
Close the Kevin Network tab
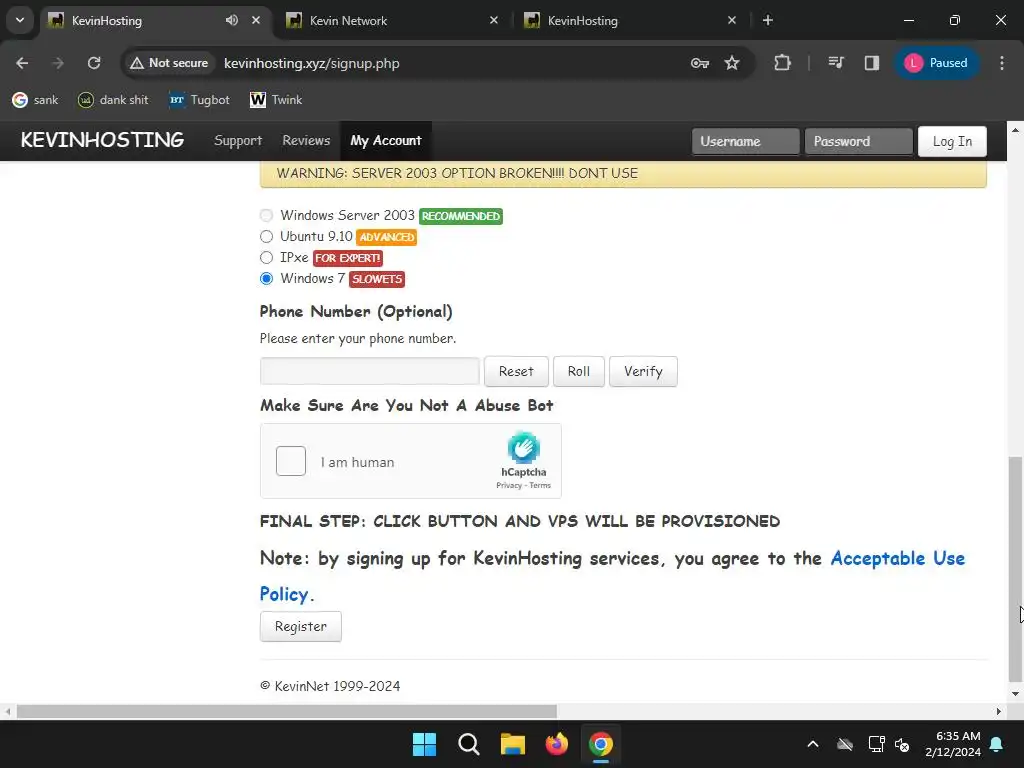point(494,20)
